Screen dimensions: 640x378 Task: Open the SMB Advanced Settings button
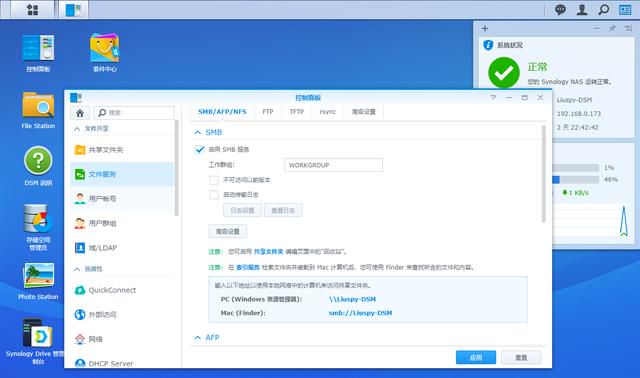point(227,231)
